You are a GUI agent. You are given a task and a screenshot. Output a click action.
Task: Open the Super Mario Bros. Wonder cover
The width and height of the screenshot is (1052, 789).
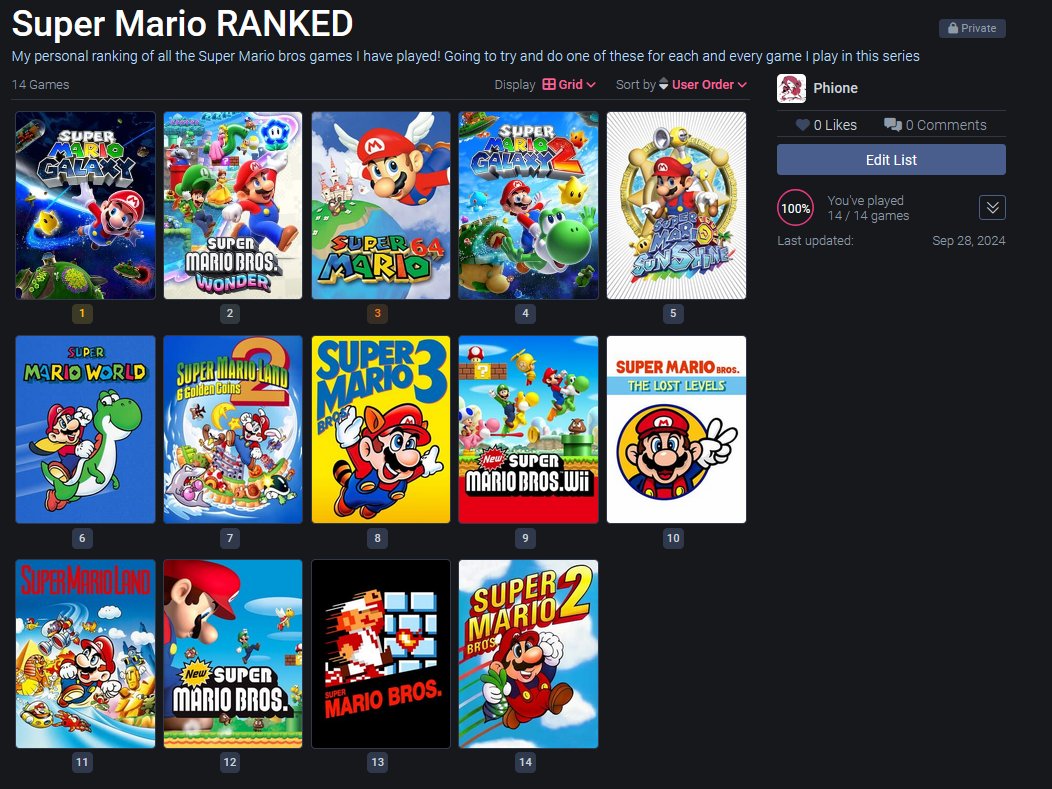click(233, 205)
